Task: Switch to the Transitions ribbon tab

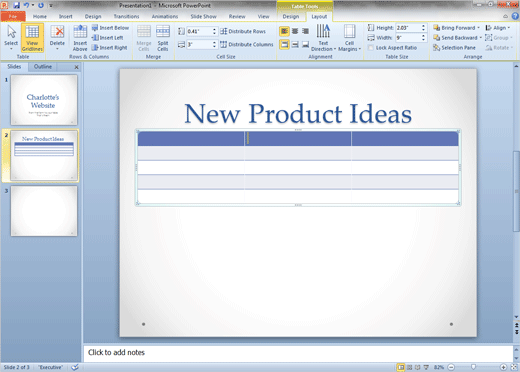Action: 126,16
